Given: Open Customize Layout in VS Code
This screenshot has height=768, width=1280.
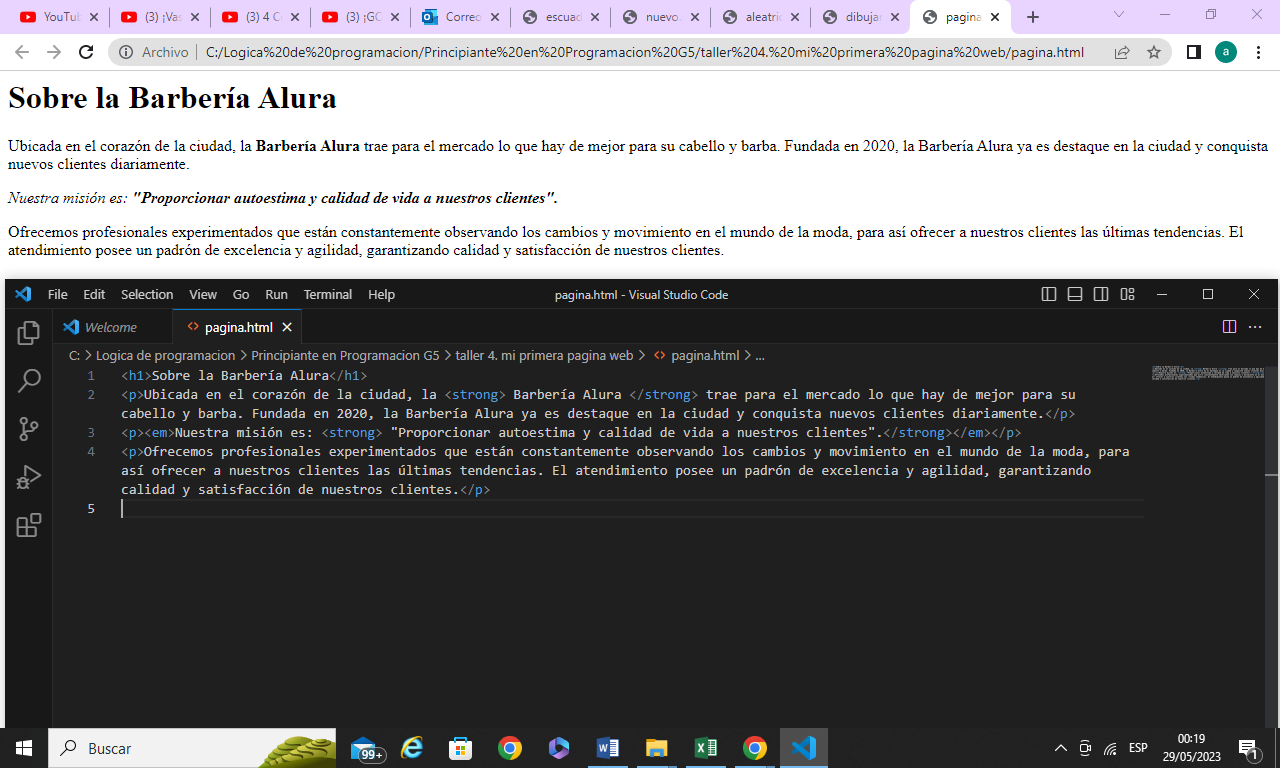Looking at the screenshot, I should [x=1127, y=294].
